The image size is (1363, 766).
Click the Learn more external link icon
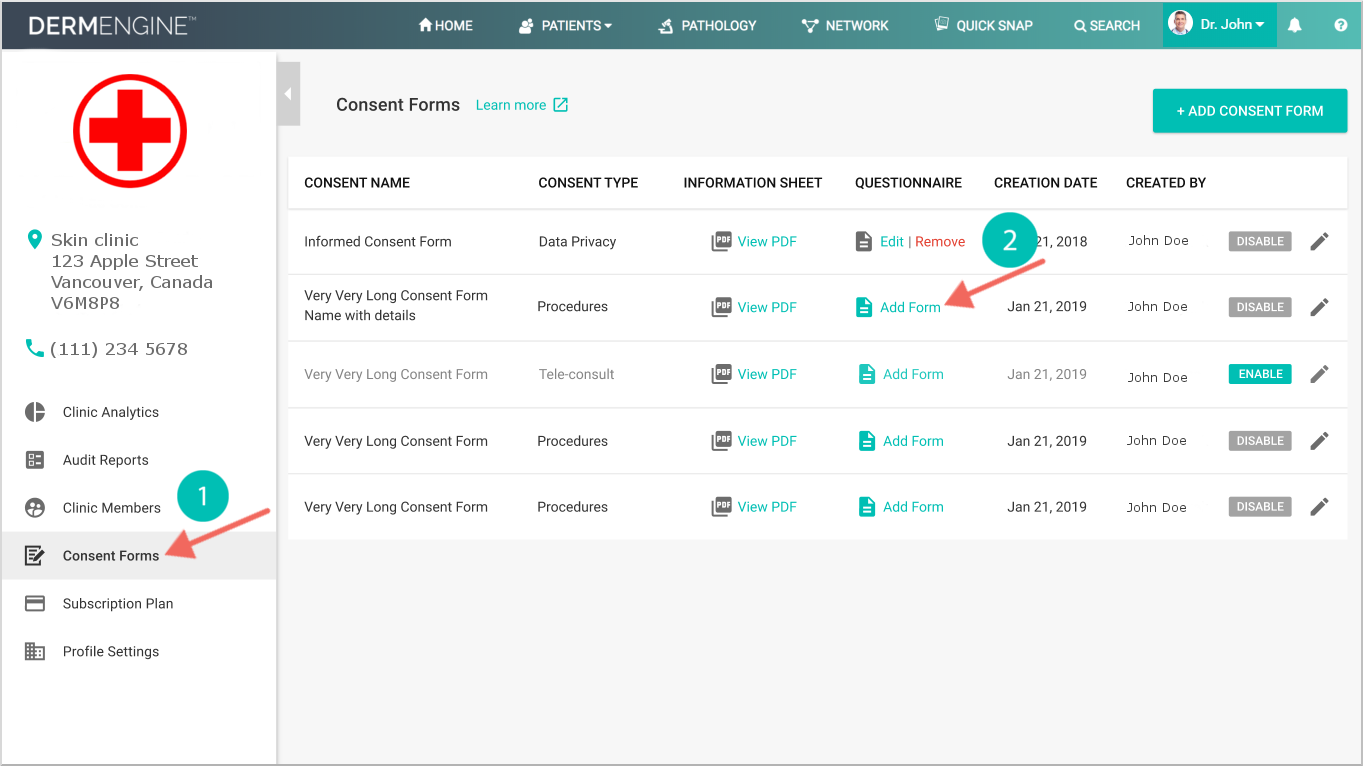[x=561, y=105]
